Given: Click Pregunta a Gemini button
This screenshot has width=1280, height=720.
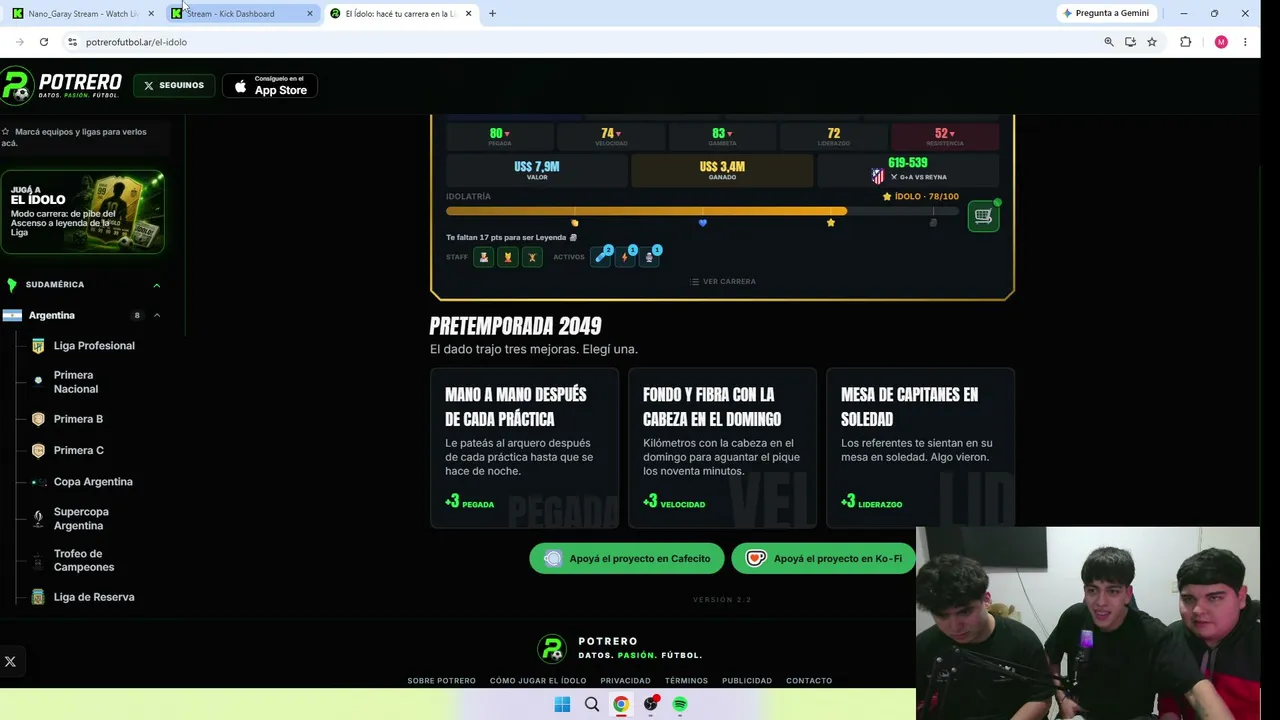Looking at the screenshot, I should tap(1106, 13).
